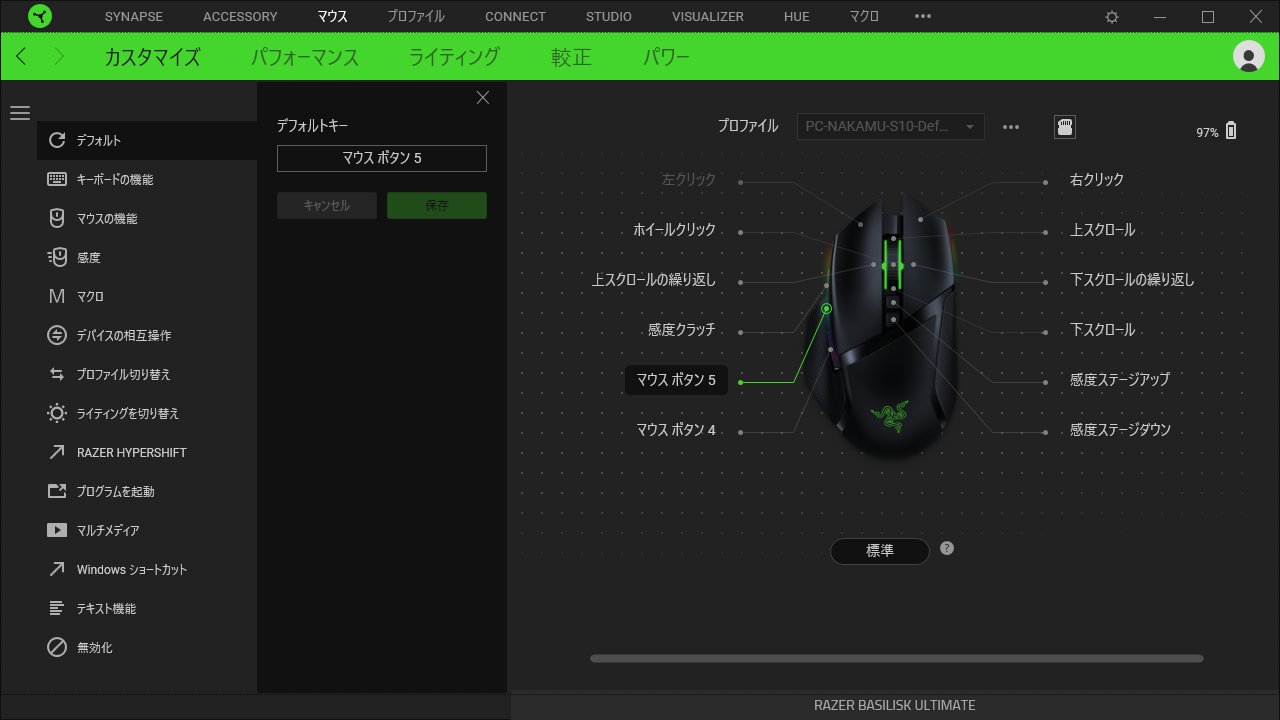The width and height of the screenshot is (1280, 720).
Task: Click the キーボードの機能 keyboard icon
Action: coord(57,179)
